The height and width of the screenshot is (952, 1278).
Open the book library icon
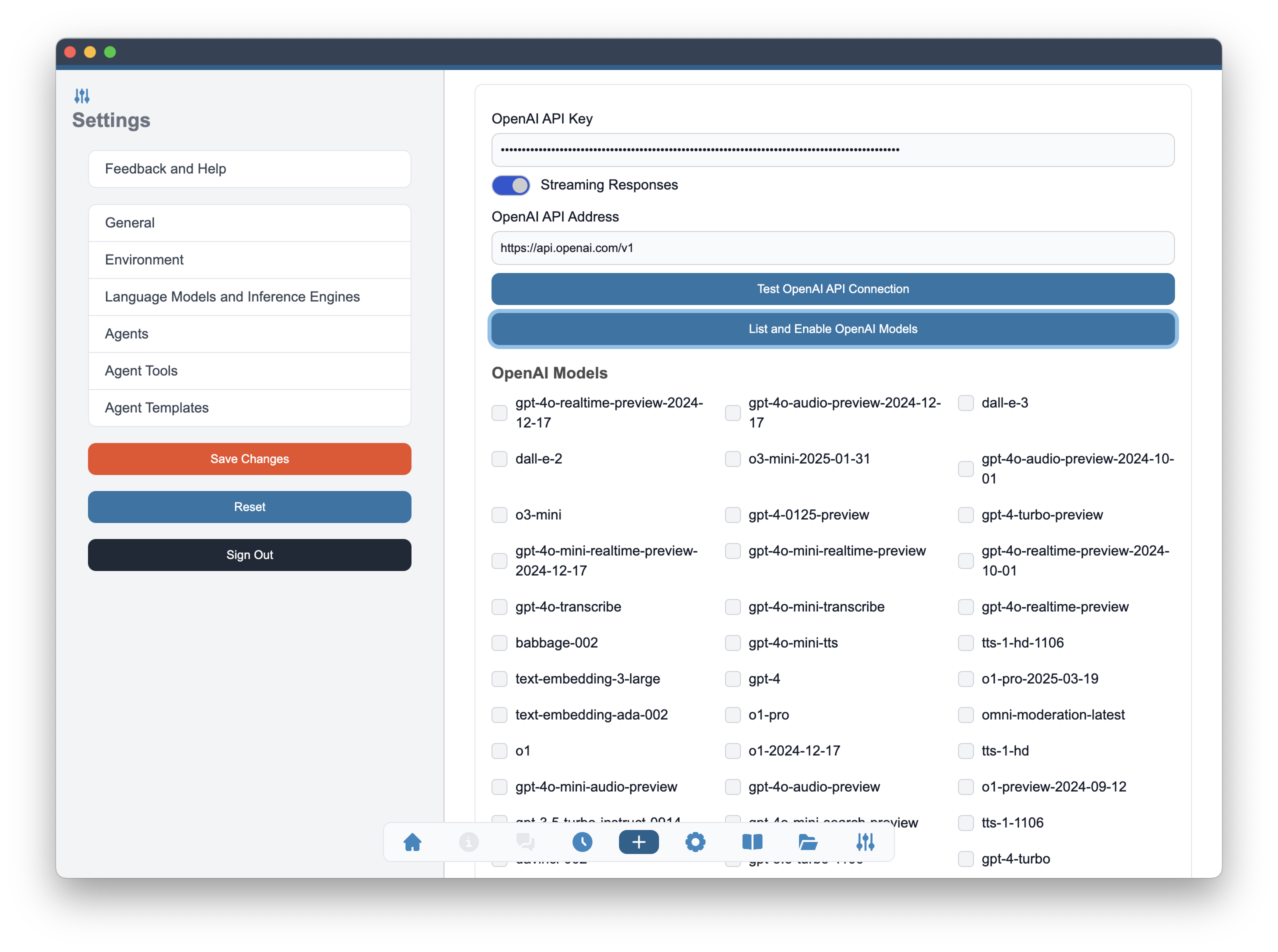752,842
